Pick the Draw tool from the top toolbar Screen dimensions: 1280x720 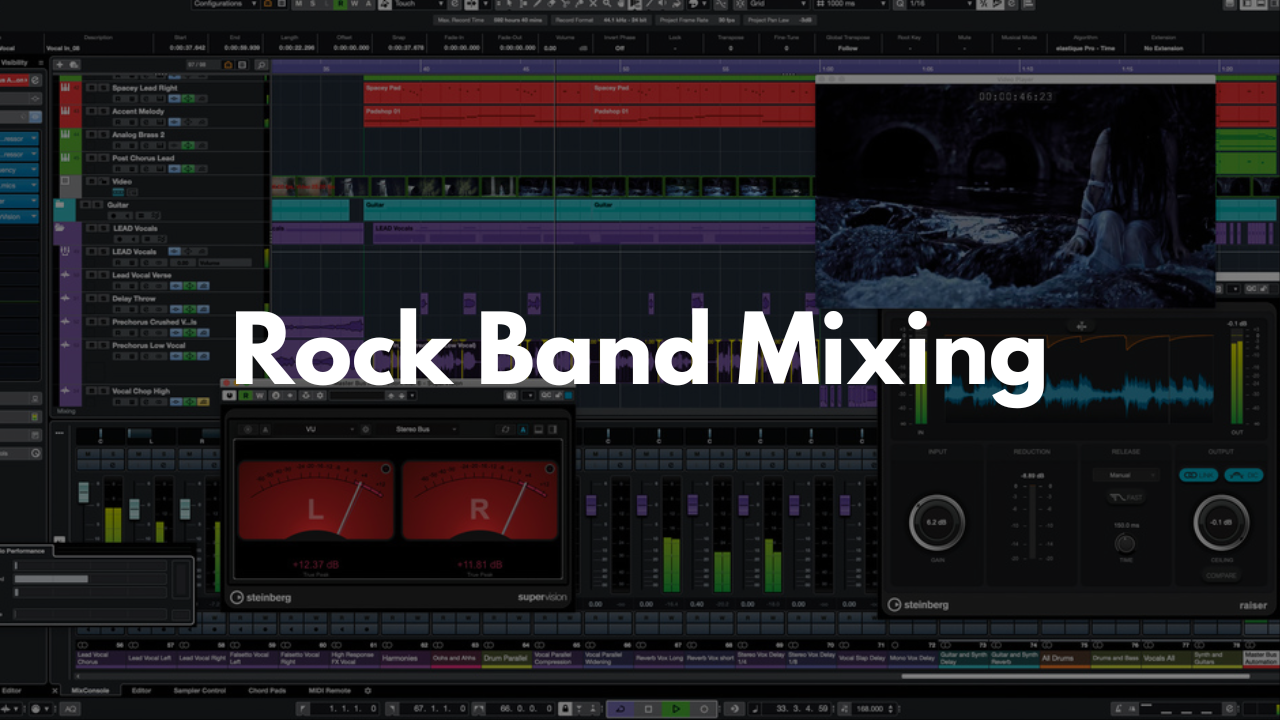tap(536, 5)
